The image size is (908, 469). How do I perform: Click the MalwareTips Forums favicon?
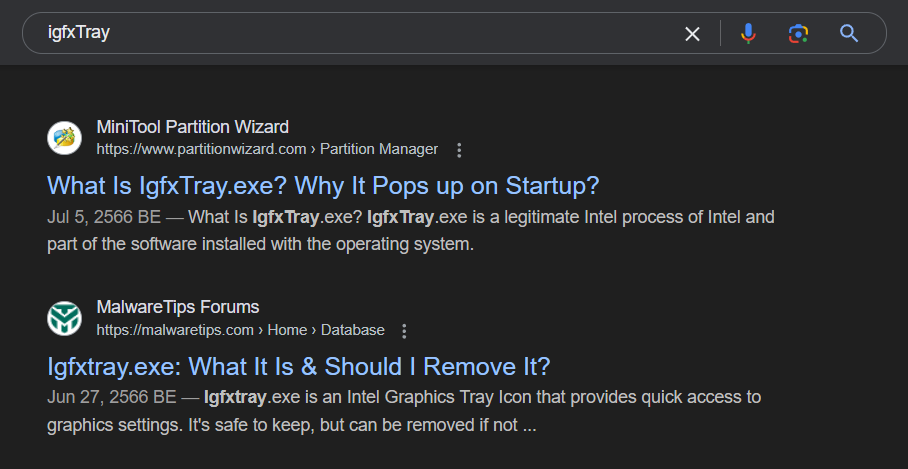tap(64, 318)
